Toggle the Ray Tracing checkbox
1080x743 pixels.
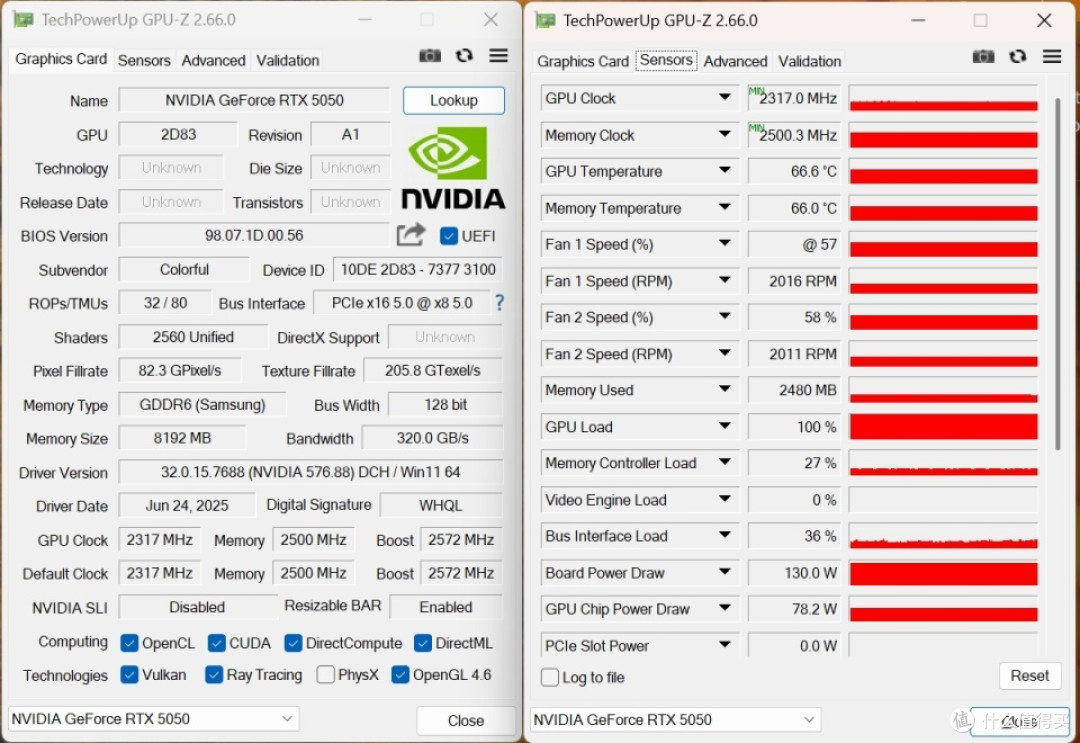point(214,675)
